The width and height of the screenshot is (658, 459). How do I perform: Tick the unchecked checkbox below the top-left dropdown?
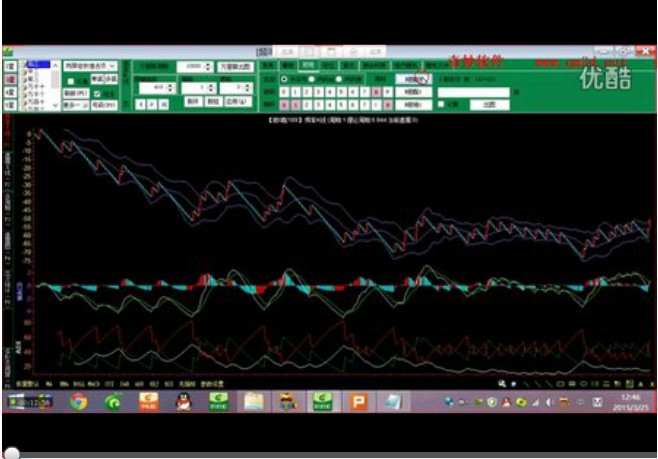click(x=70, y=79)
